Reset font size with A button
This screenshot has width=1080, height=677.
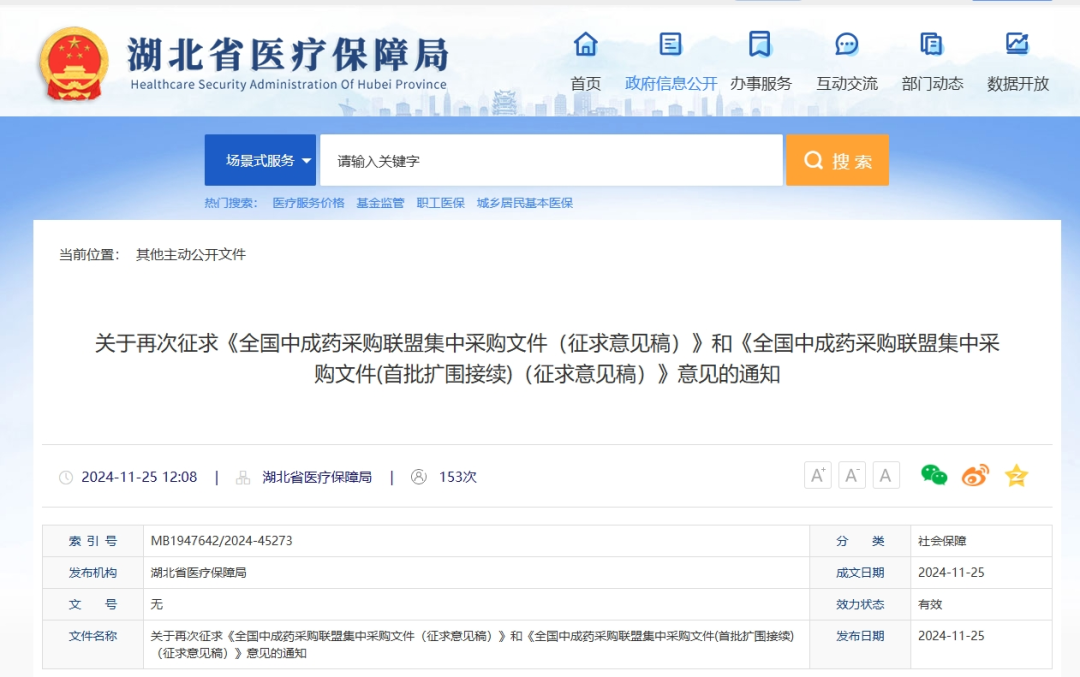pos(886,476)
